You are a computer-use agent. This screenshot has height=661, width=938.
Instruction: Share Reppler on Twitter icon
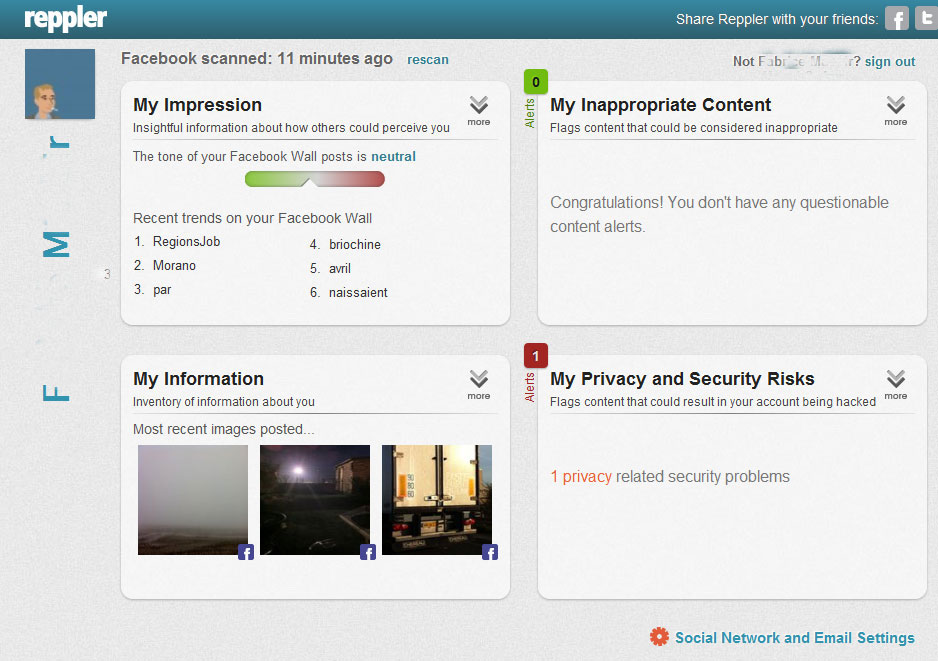tap(927, 18)
